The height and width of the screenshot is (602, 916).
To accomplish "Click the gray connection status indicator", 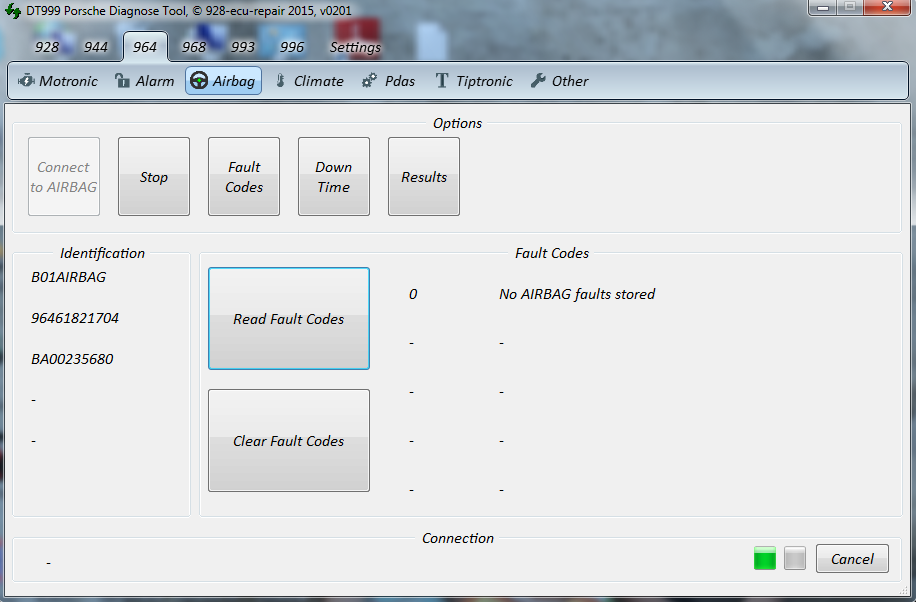I will coord(794,559).
